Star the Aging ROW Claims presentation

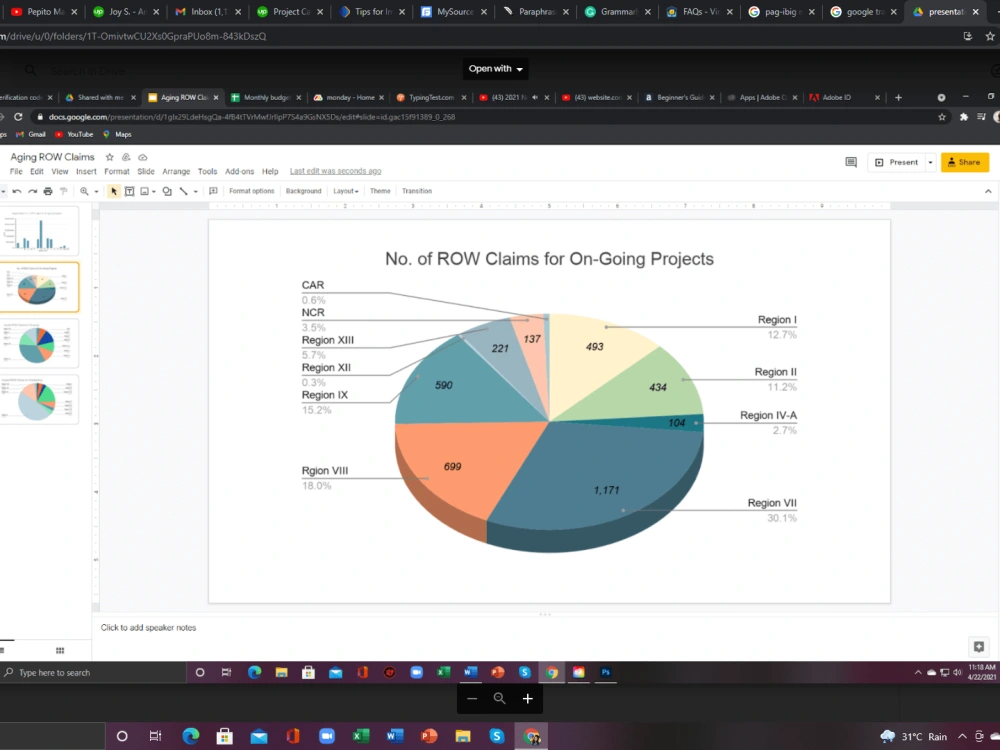[x=109, y=157]
